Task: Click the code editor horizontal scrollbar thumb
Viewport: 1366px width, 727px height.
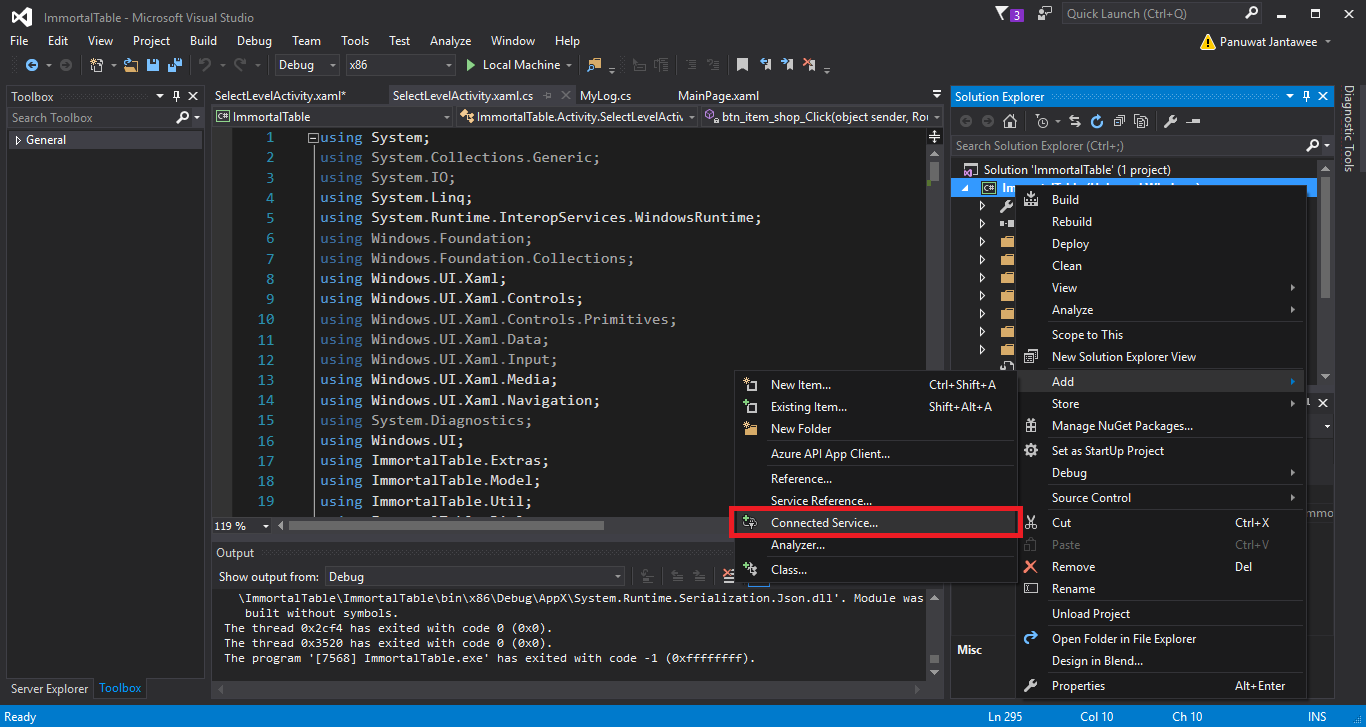Action: (446, 525)
